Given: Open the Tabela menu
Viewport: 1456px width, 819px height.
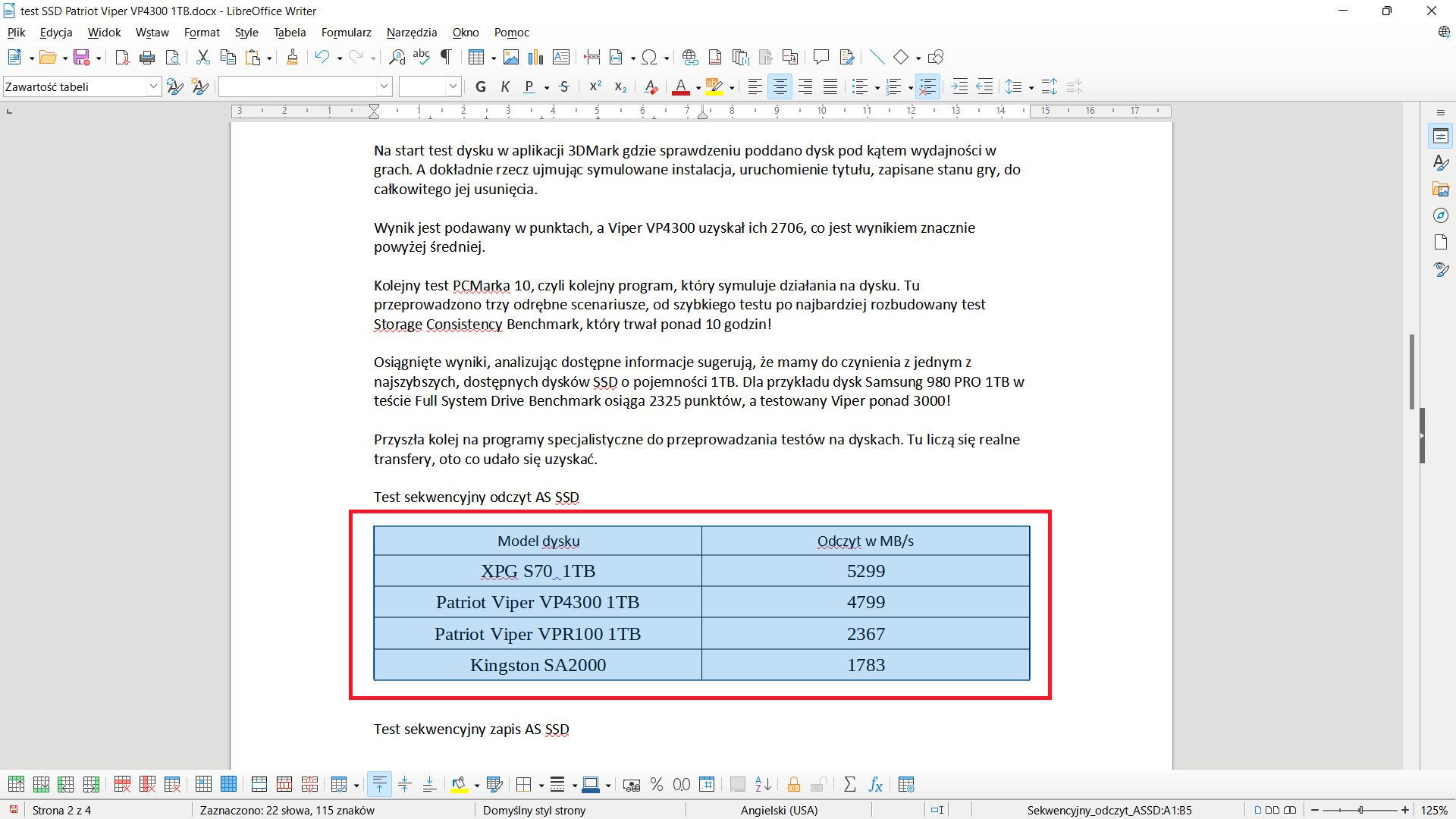Looking at the screenshot, I should click(x=290, y=33).
